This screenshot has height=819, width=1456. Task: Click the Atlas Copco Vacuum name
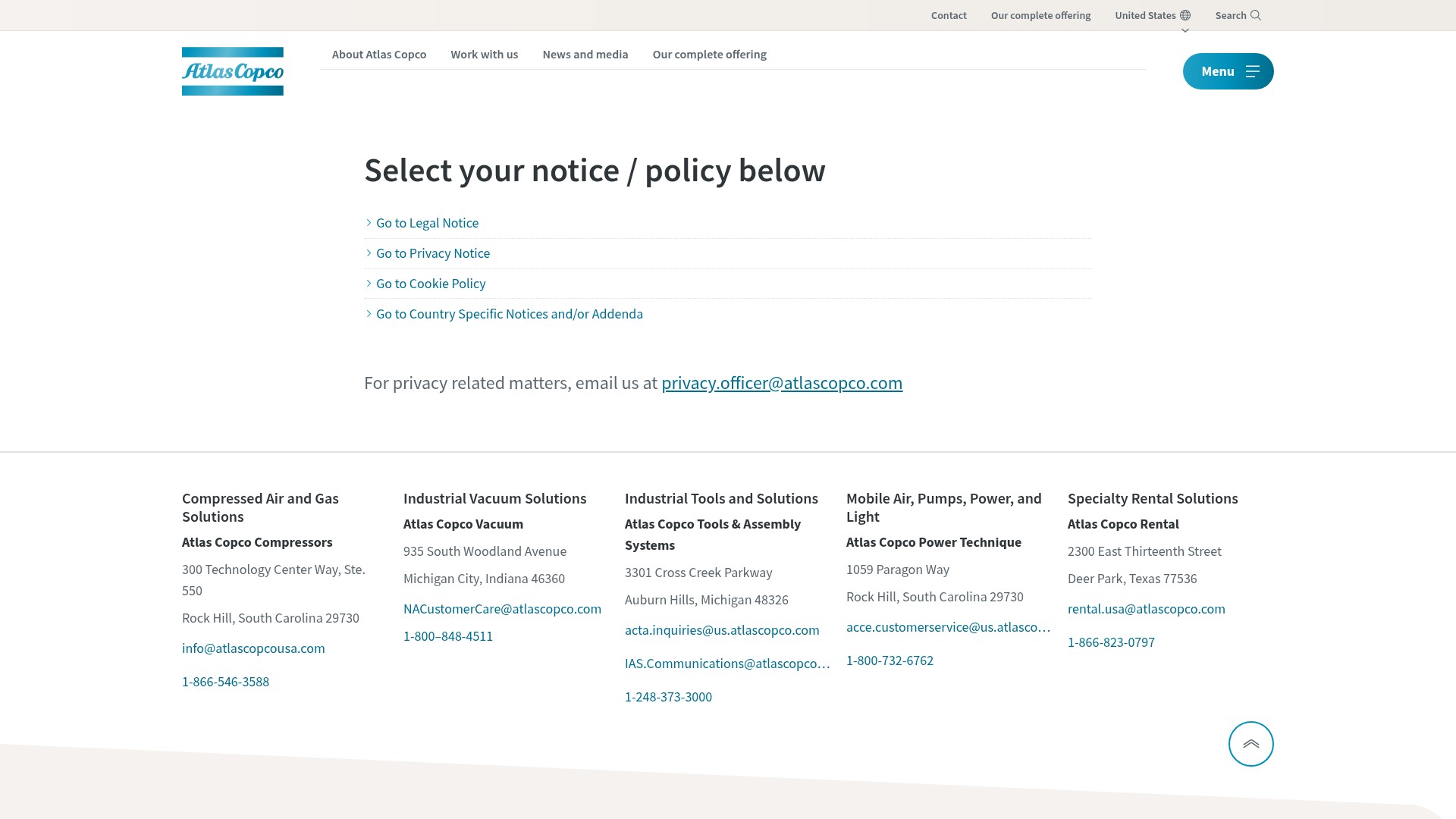[463, 524]
